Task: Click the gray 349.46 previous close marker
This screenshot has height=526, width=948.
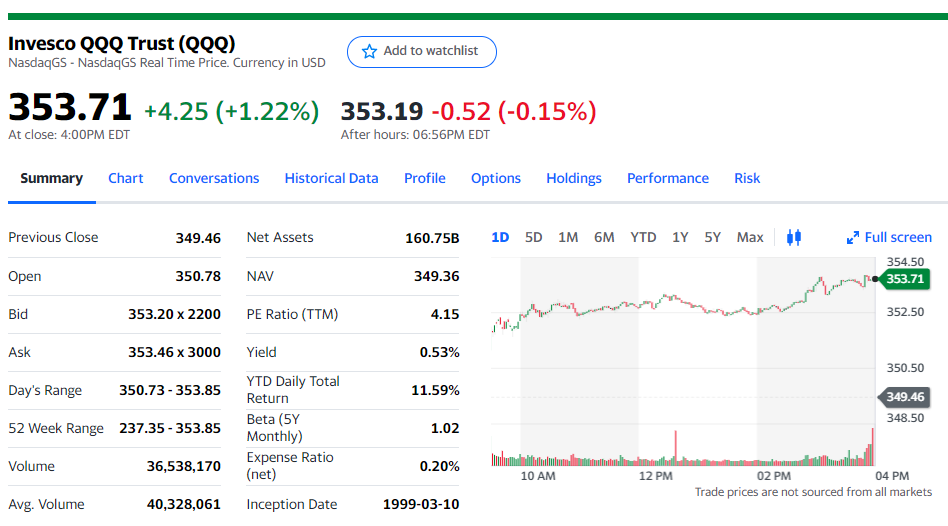Action: coord(904,397)
